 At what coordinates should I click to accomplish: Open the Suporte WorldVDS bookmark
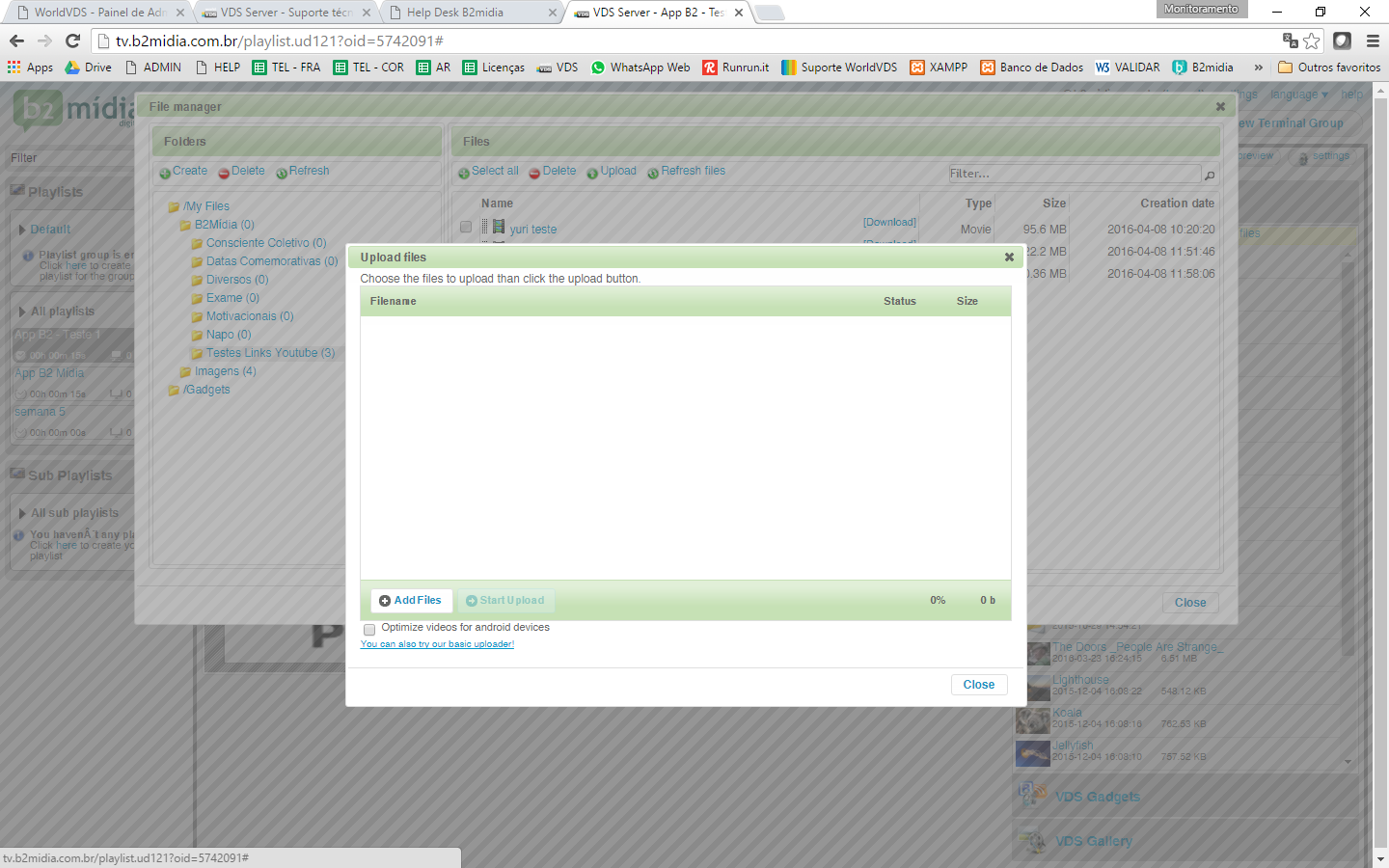(839, 68)
